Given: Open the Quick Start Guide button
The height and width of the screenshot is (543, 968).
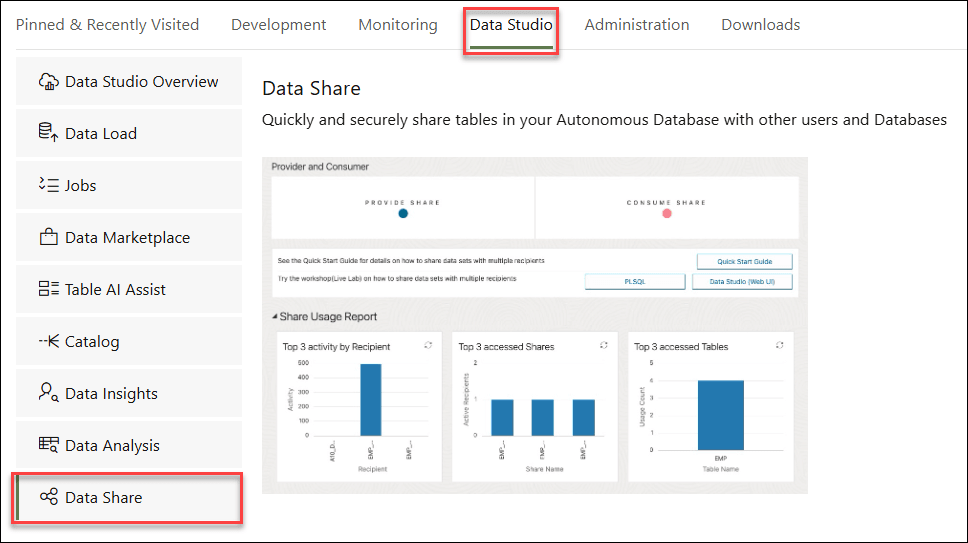Looking at the screenshot, I should pos(745,262).
